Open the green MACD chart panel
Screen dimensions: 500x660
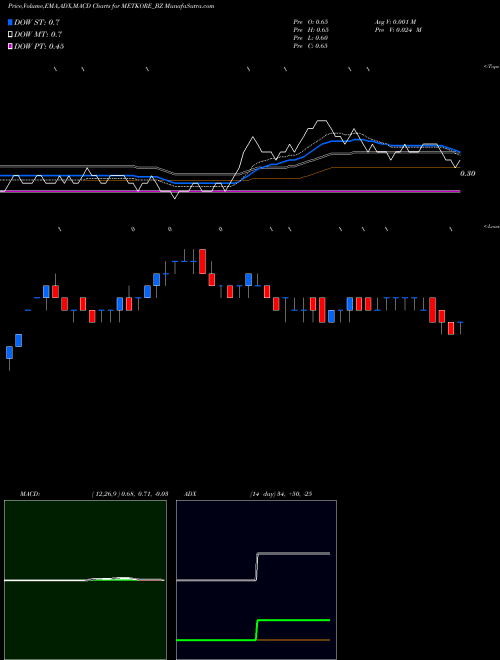(85, 580)
